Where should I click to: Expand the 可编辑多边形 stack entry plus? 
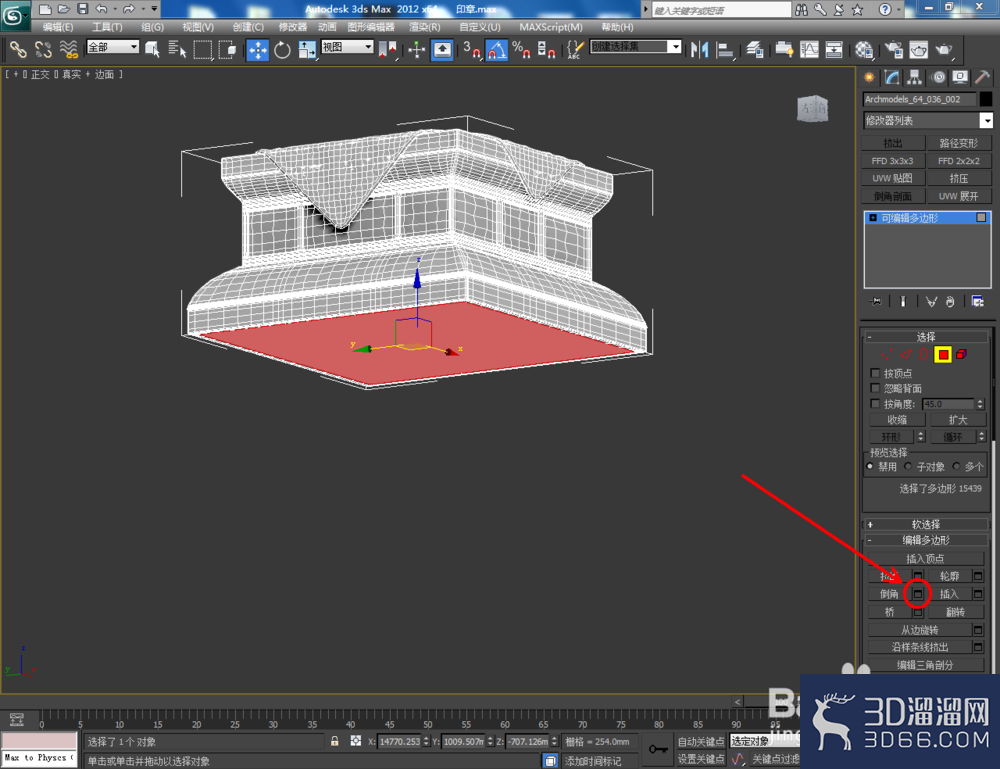click(x=873, y=218)
